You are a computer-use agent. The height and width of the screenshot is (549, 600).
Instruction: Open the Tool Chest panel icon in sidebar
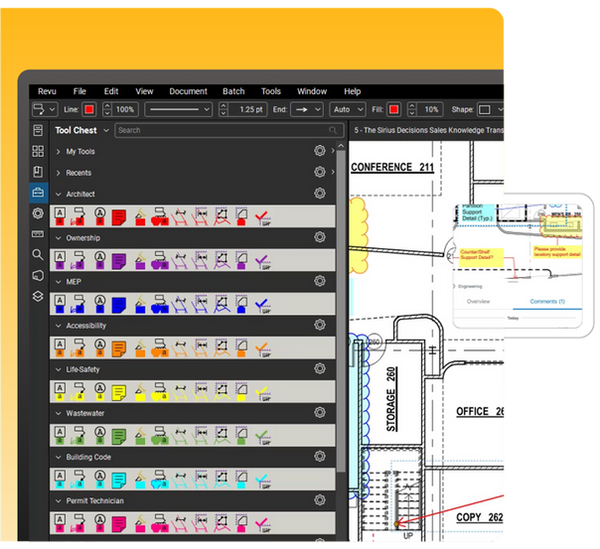tap(38, 192)
